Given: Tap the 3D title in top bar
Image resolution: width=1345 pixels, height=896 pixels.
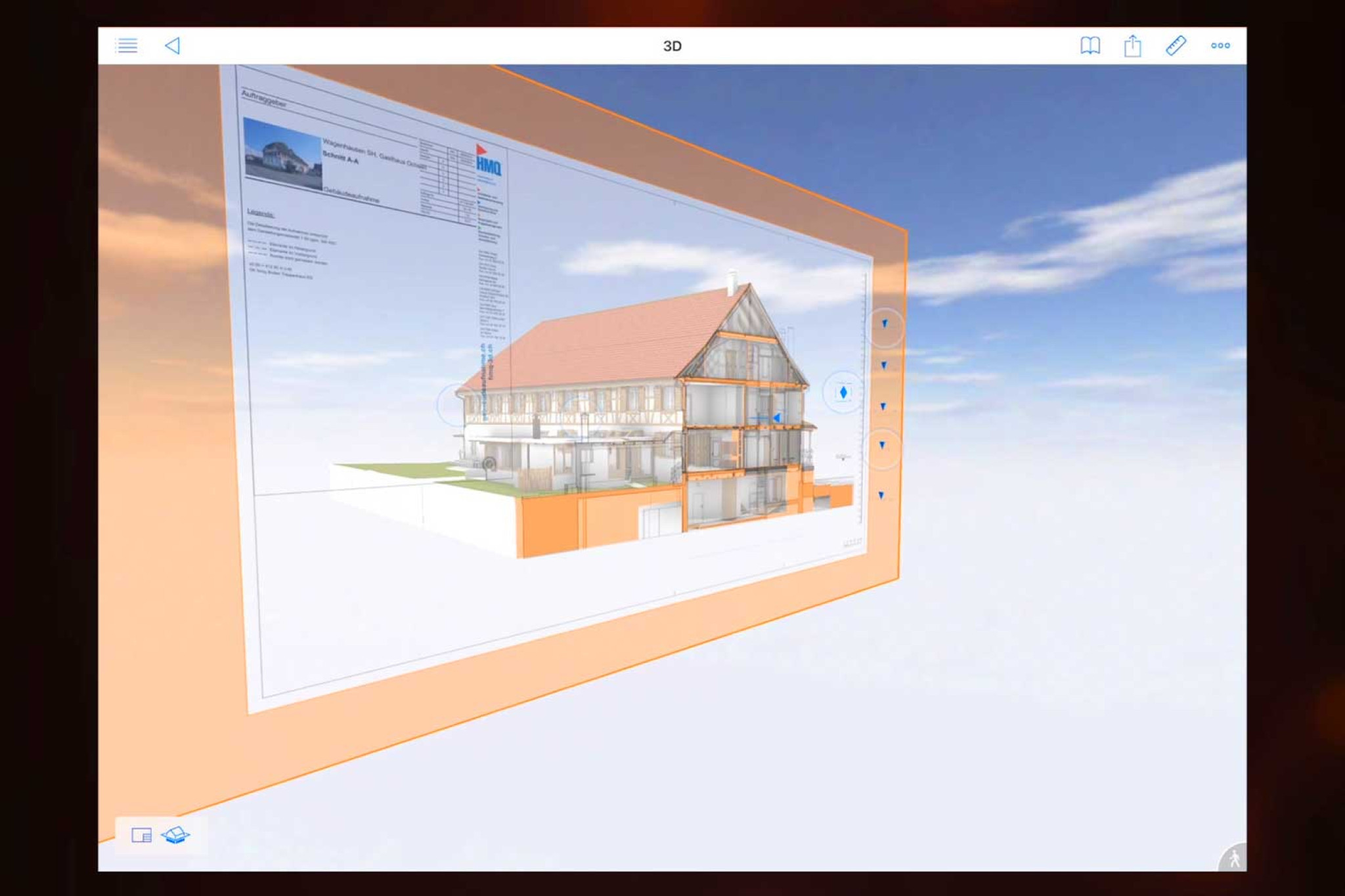Looking at the screenshot, I should 672,46.
